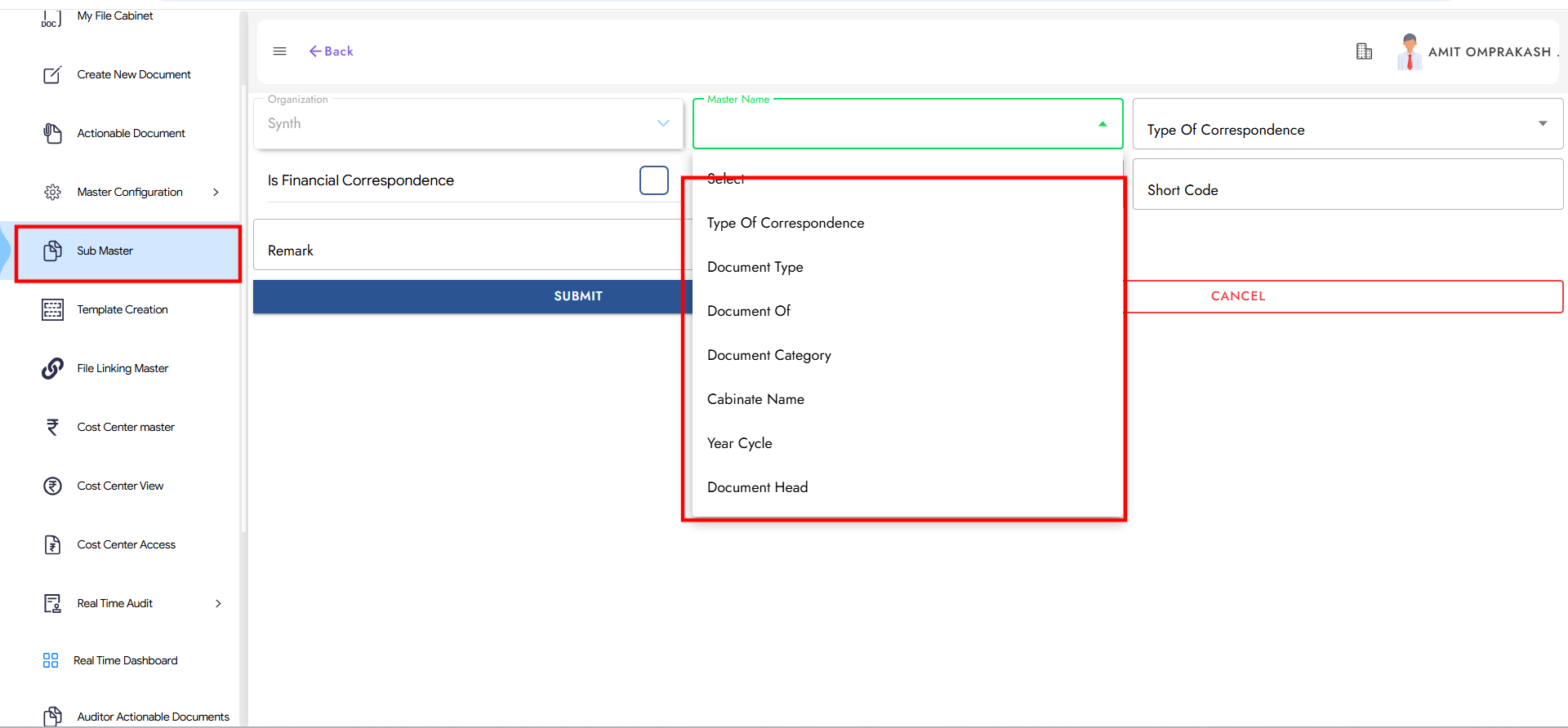Click the File Linking Master chain icon
This screenshot has width=1568, height=728.
coord(52,368)
